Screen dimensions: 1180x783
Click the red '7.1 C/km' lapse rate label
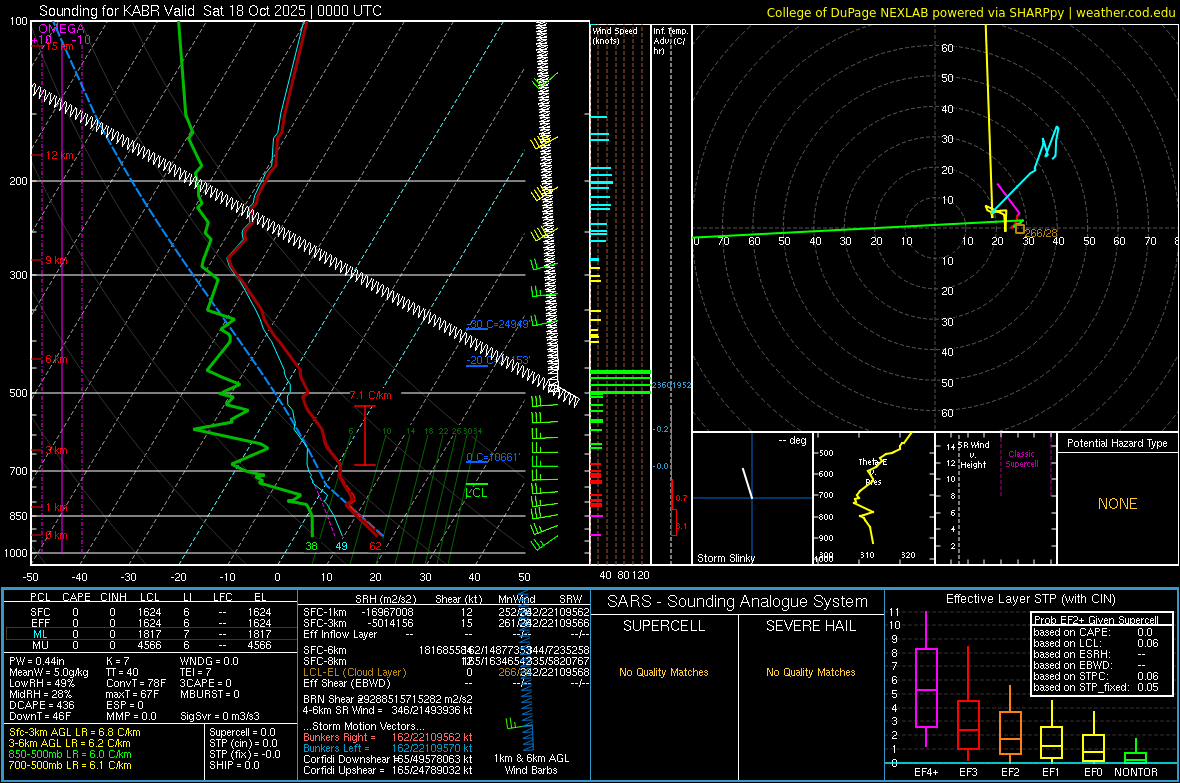click(370, 395)
